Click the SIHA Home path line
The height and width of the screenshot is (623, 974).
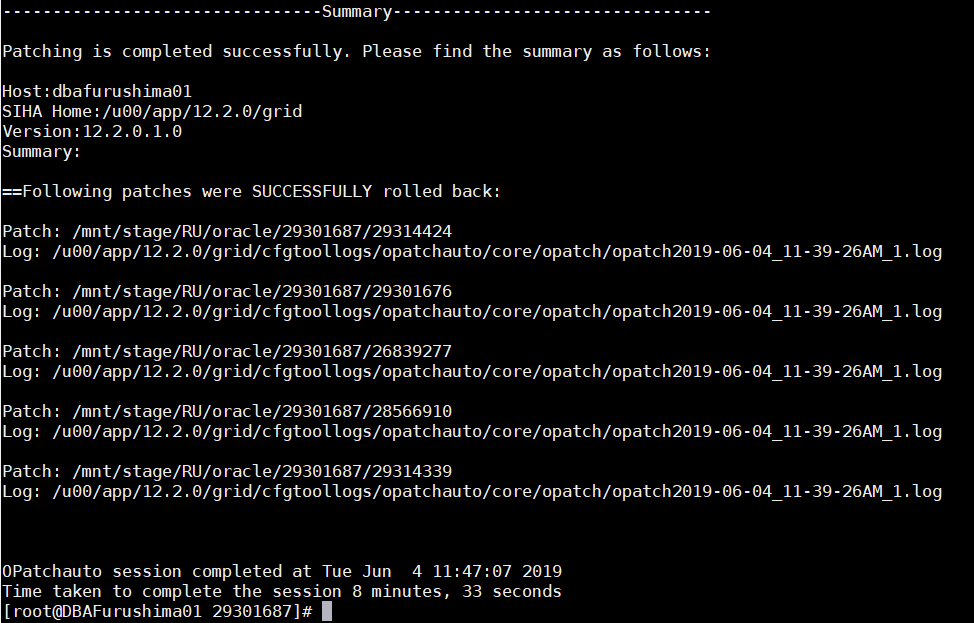coord(152,111)
